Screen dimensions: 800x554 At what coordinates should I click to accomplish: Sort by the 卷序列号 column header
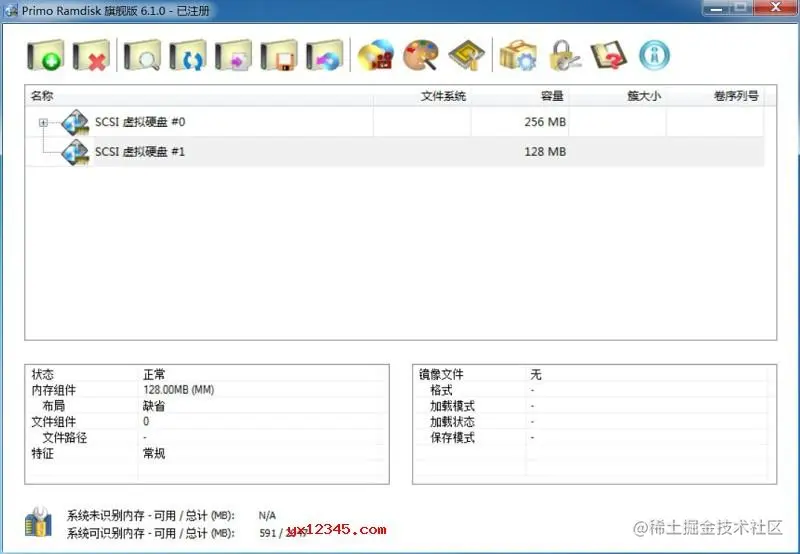pyautogui.click(x=715, y=96)
